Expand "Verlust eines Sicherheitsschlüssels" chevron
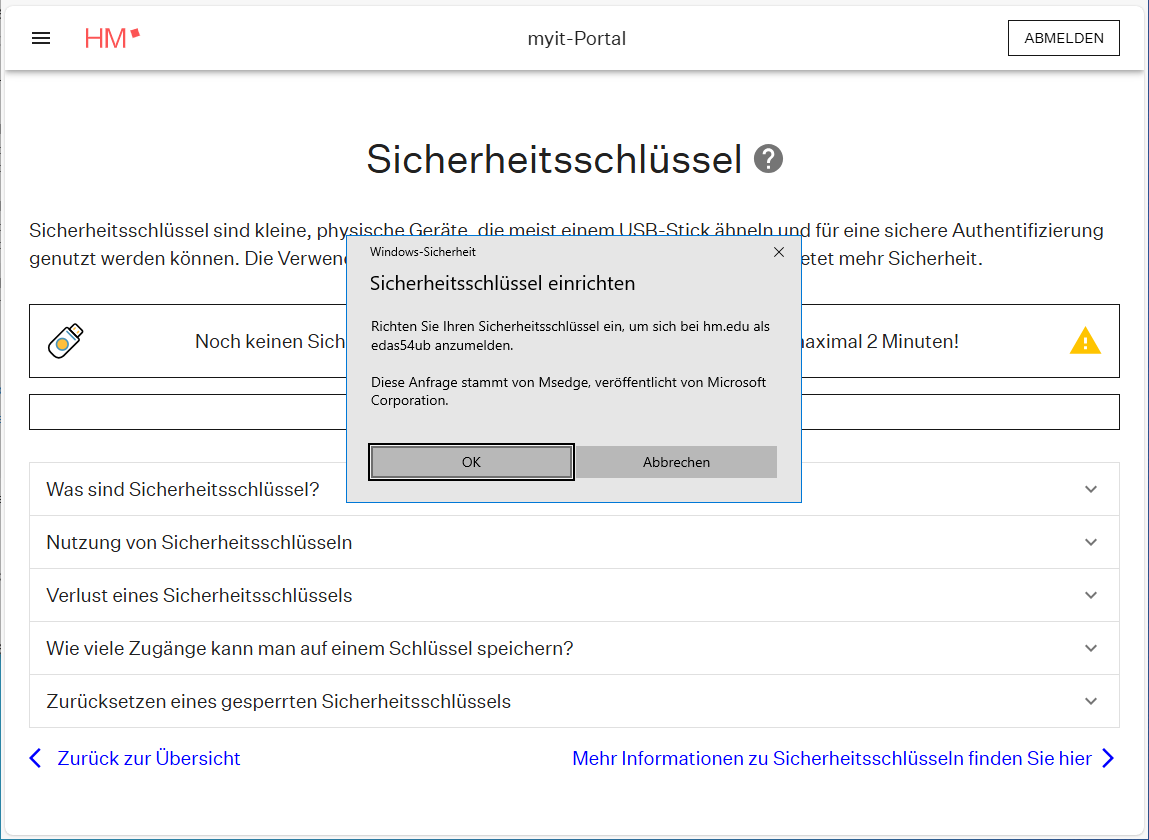The image size is (1149, 840). click(1091, 595)
